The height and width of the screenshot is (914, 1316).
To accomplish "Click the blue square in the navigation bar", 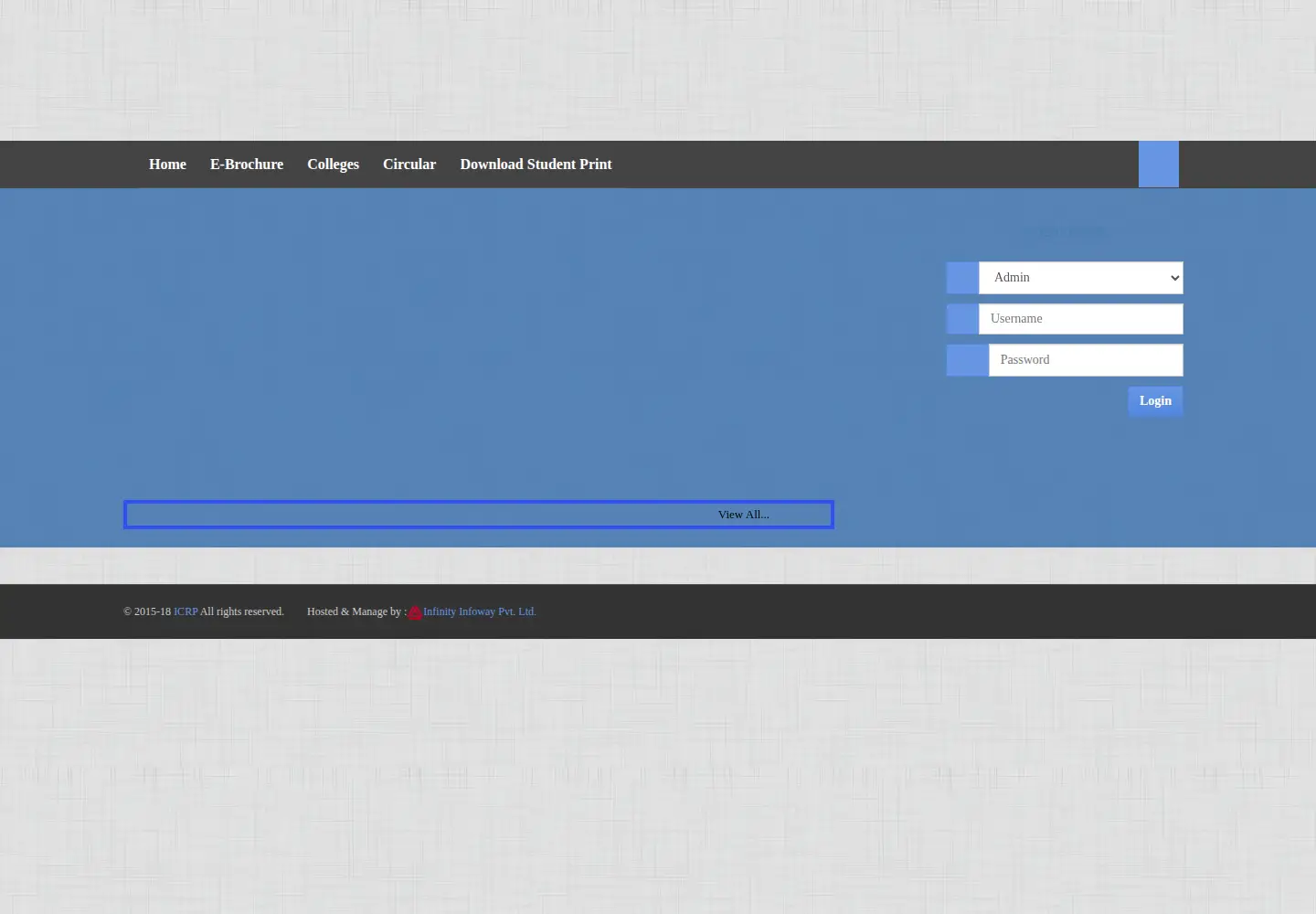I will coord(1159,165).
